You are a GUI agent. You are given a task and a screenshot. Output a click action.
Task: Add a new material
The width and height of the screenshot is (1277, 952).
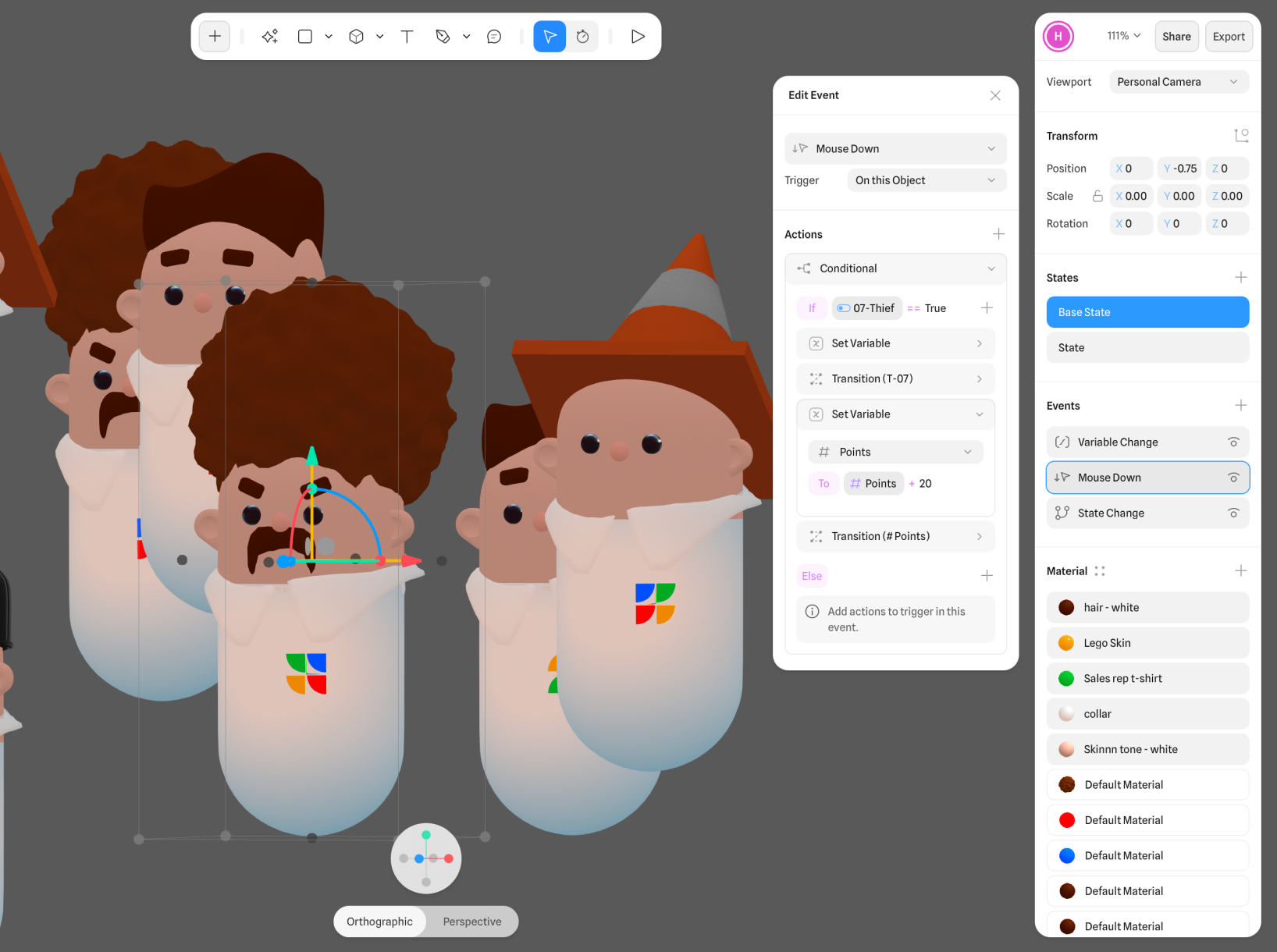[x=1240, y=571]
